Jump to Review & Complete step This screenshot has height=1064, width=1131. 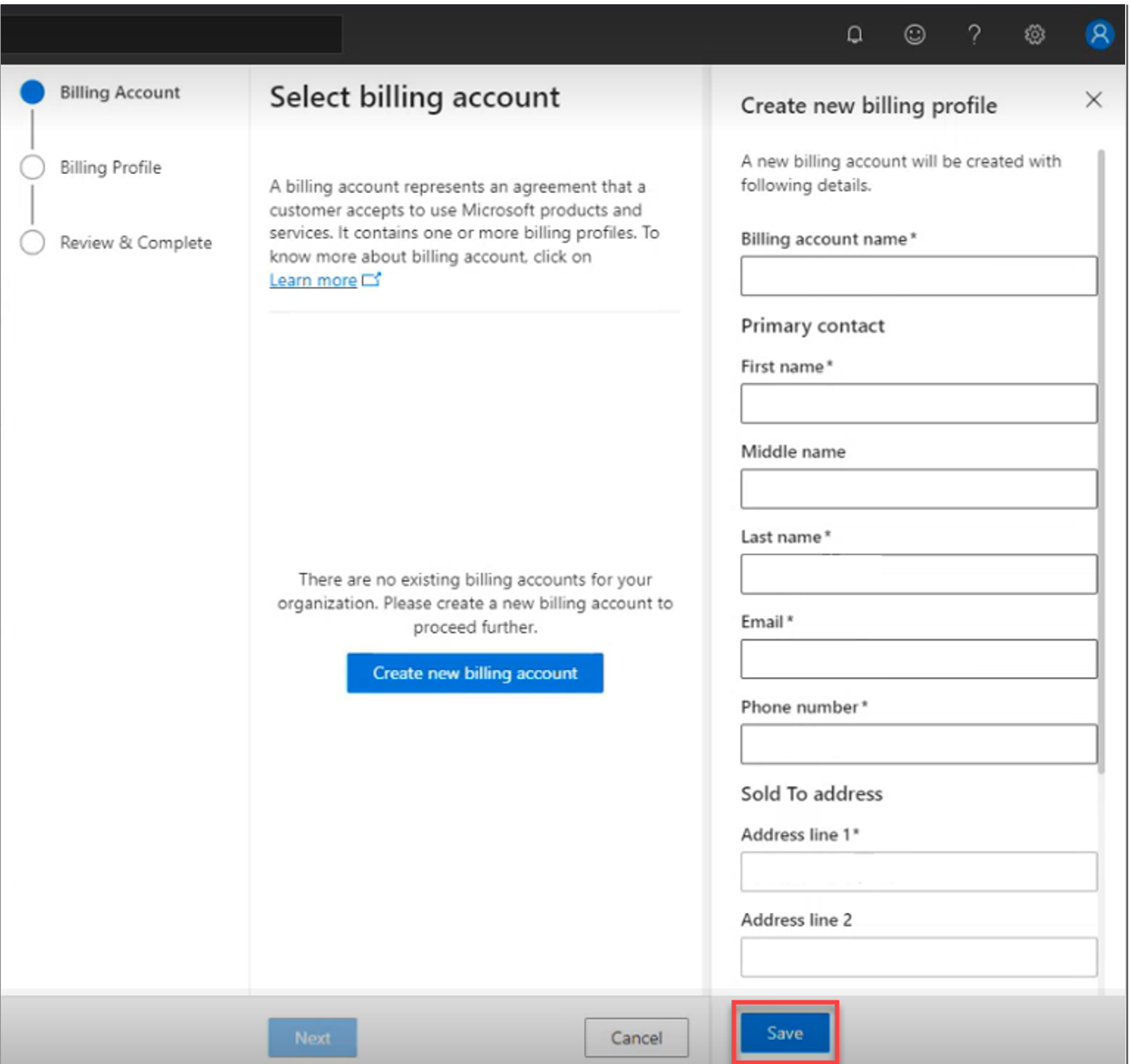[x=135, y=243]
